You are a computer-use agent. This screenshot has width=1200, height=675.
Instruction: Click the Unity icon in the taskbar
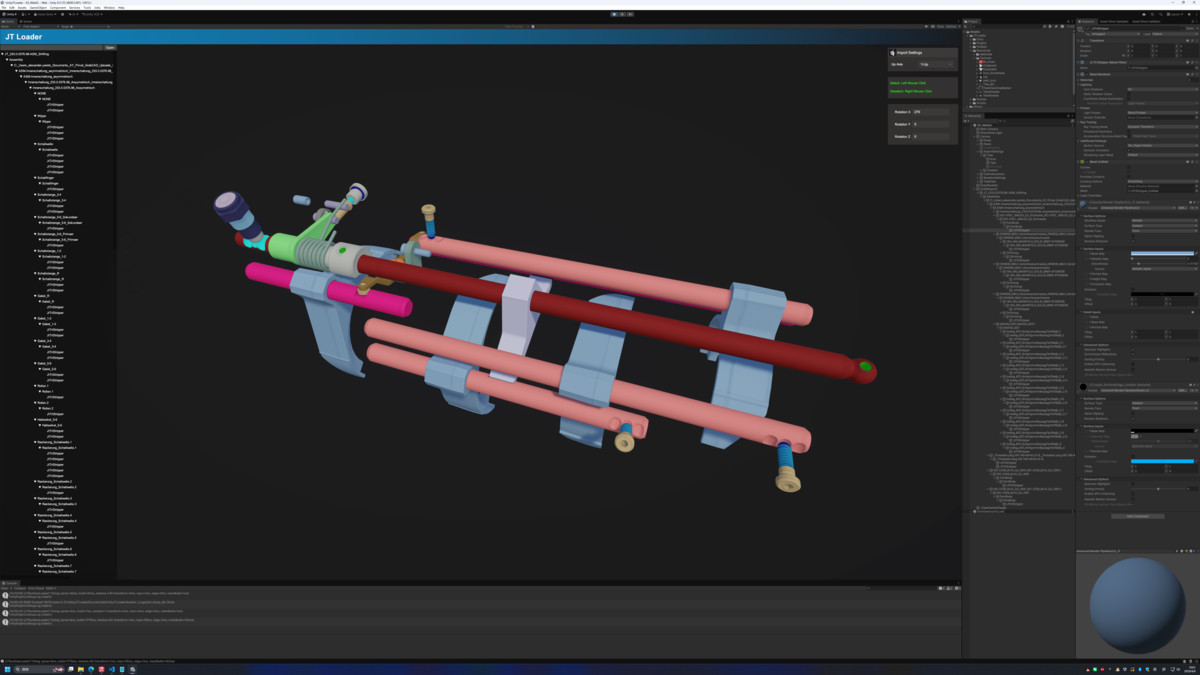pos(133,669)
